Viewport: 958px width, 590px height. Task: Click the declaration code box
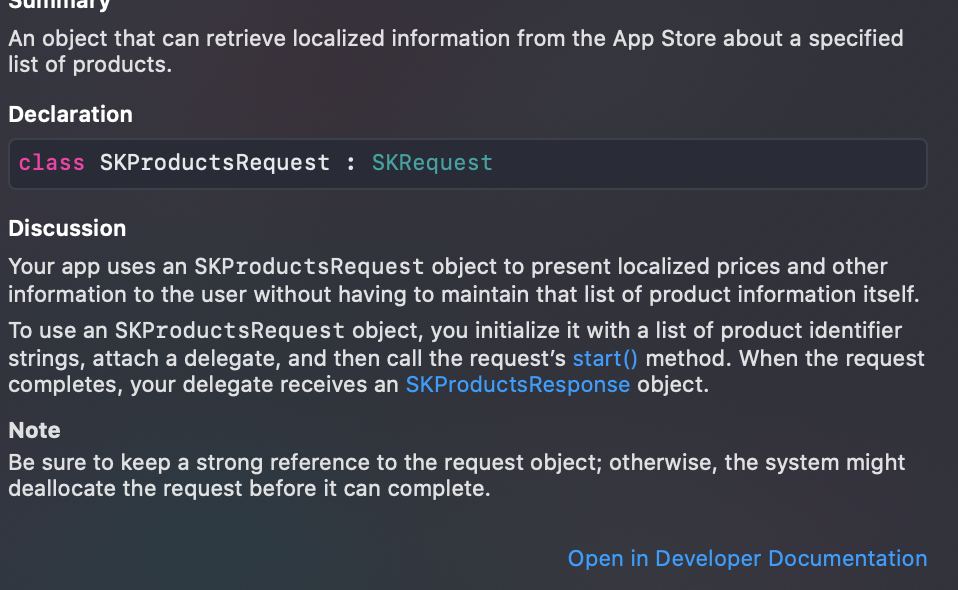point(468,164)
